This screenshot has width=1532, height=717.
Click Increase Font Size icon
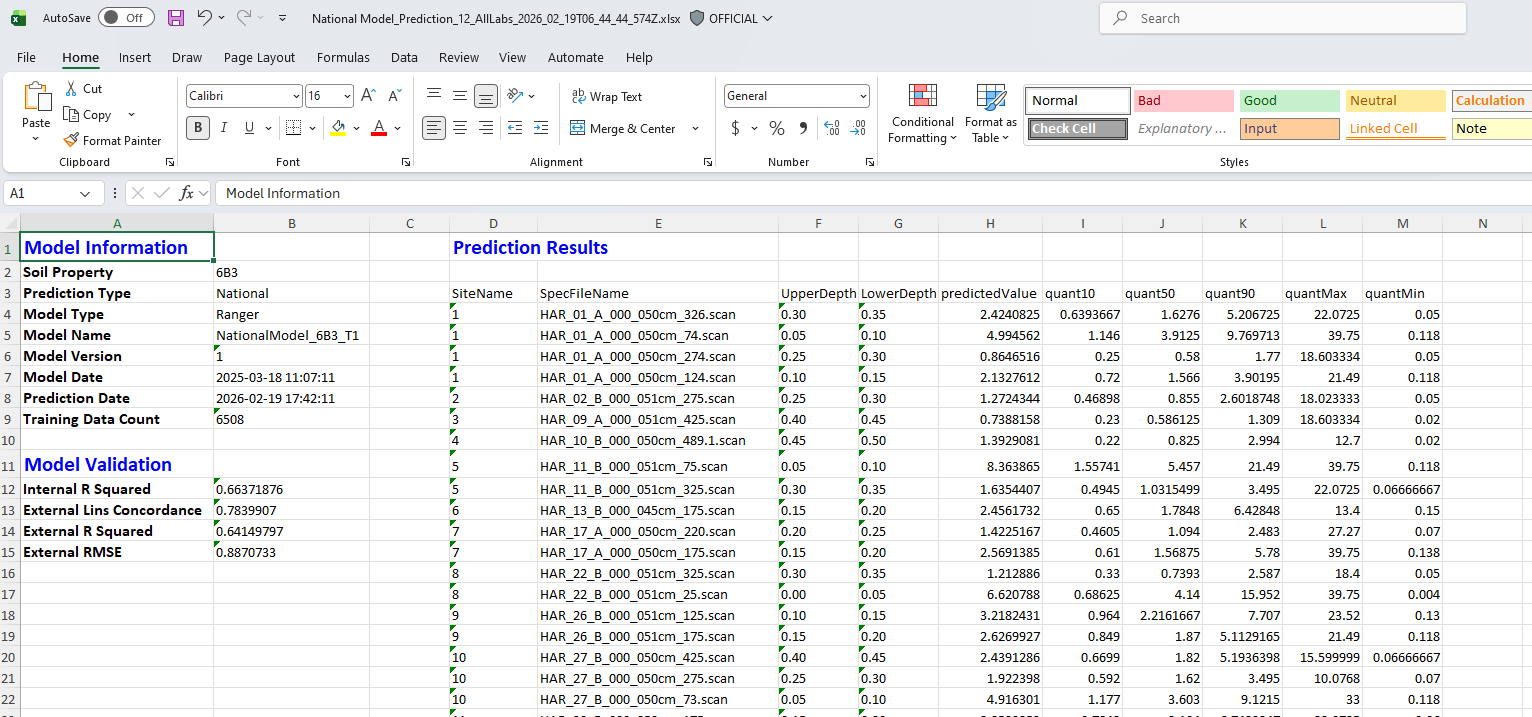pos(368,96)
